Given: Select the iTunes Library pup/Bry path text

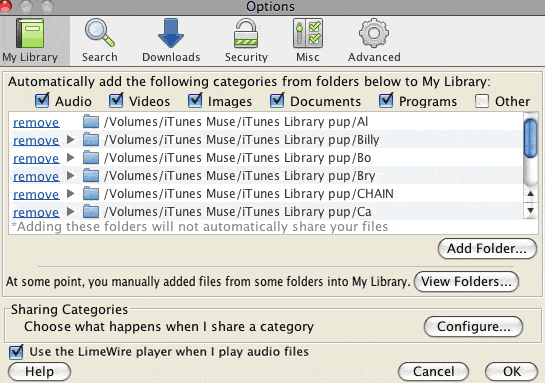Looking at the screenshot, I should pos(239,176).
